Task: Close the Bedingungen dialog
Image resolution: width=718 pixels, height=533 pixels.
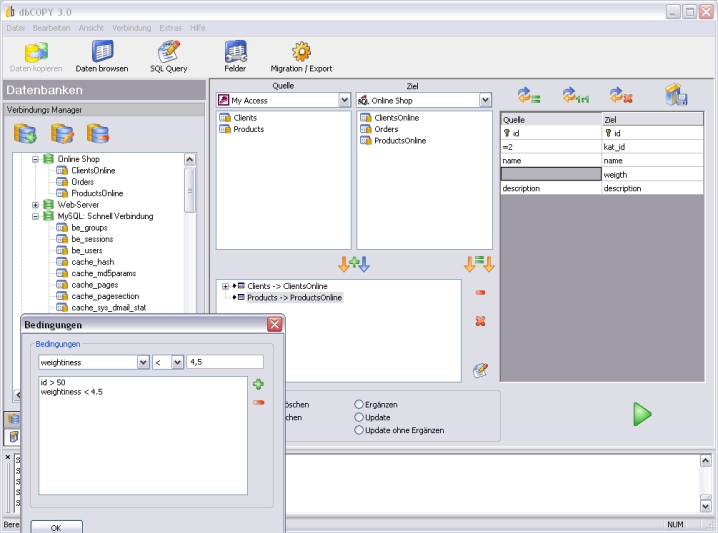Action: [274, 325]
